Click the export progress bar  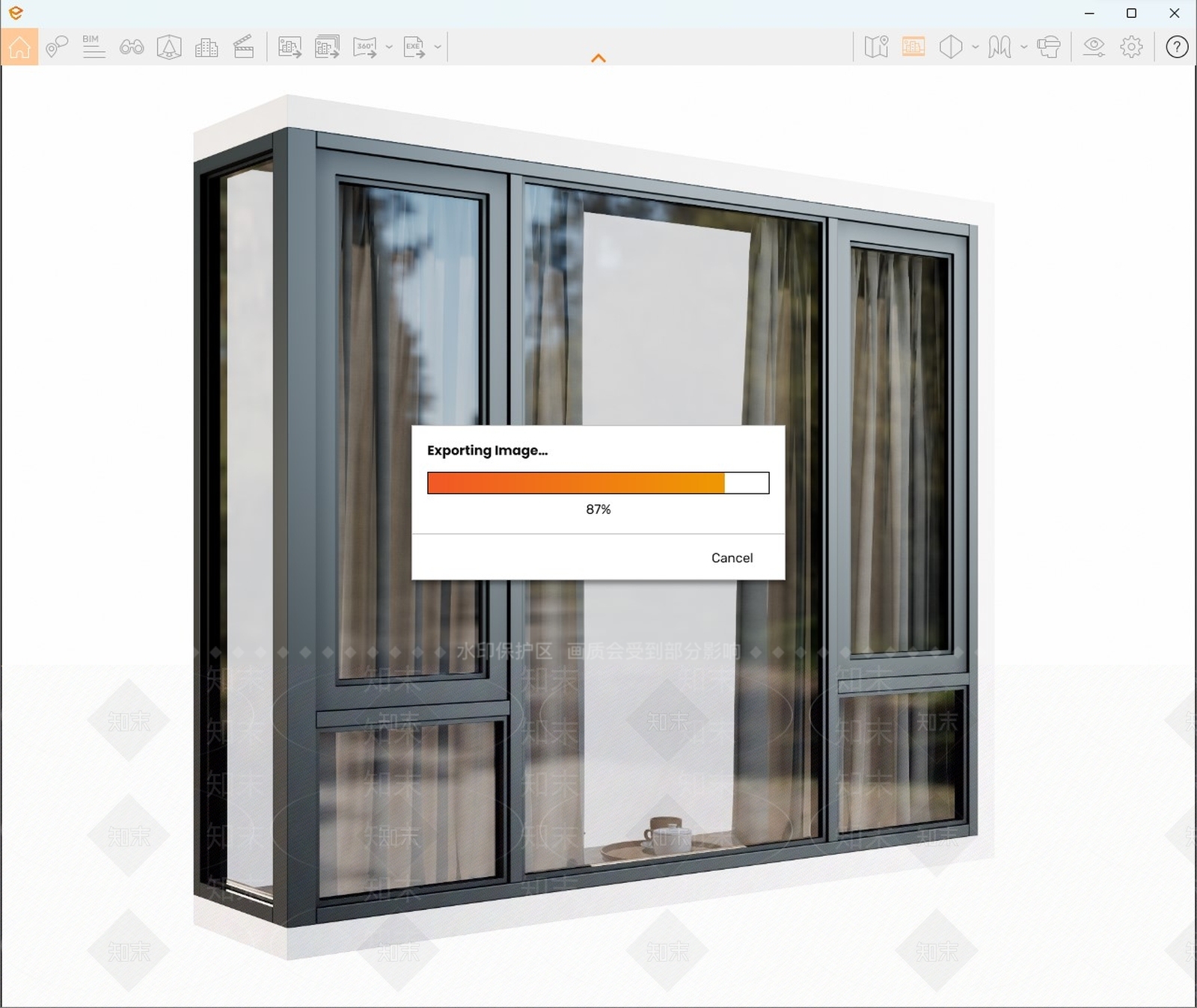598,483
